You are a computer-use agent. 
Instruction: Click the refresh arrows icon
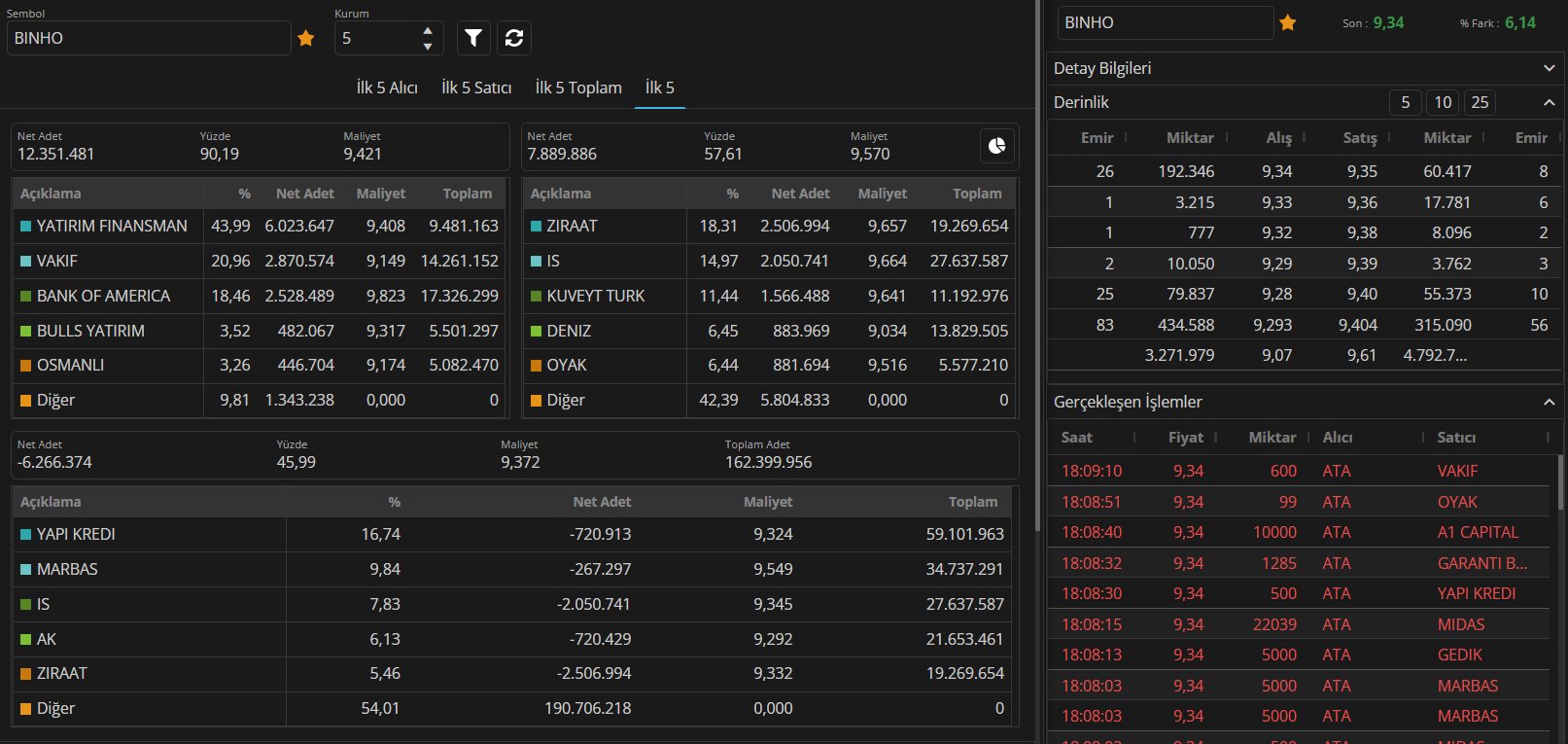pyautogui.click(x=514, y=38)
